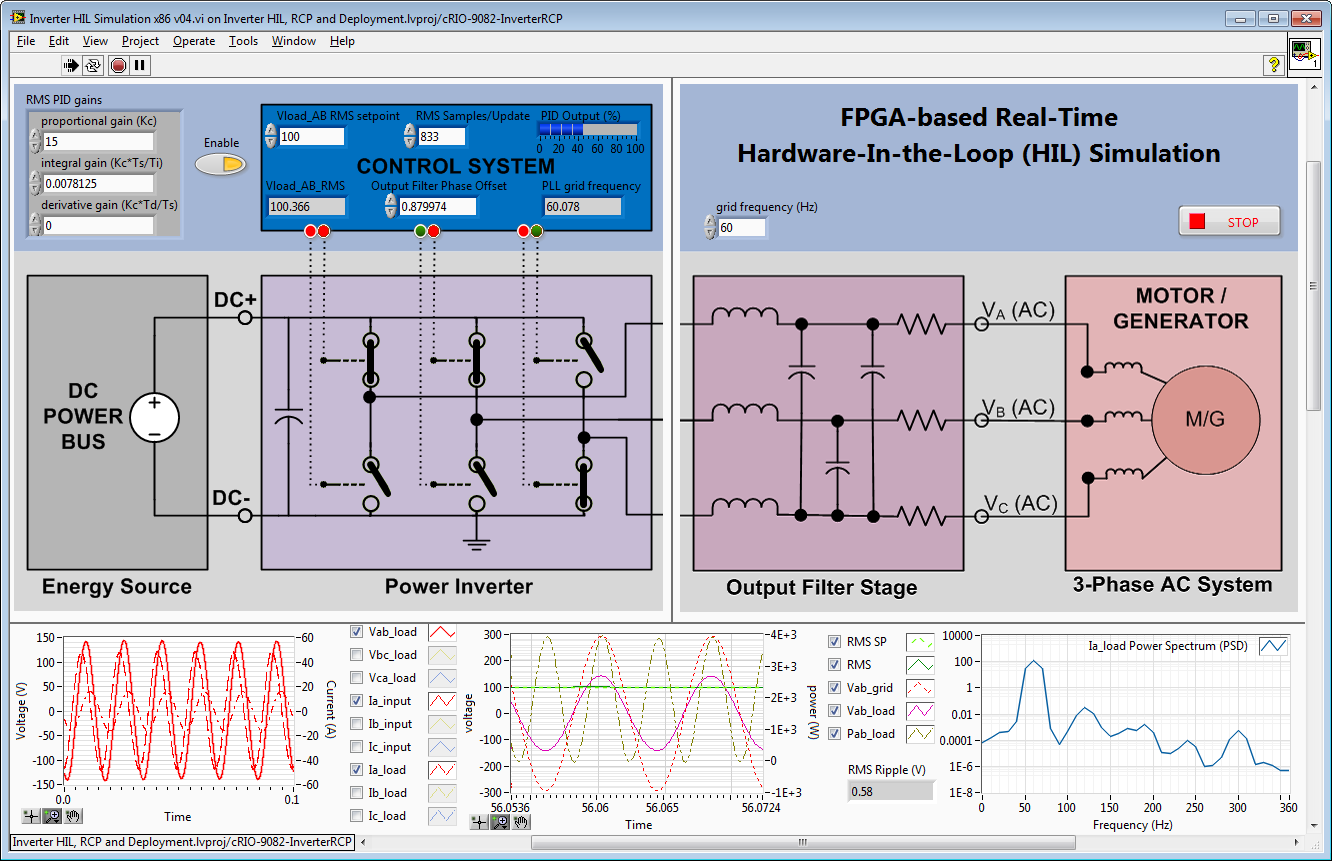This screenshot has height=861, width=1332.
Task: Click the LabVIEW icon in the title bar
Action: pyautogui.click(x=18, y=18)
